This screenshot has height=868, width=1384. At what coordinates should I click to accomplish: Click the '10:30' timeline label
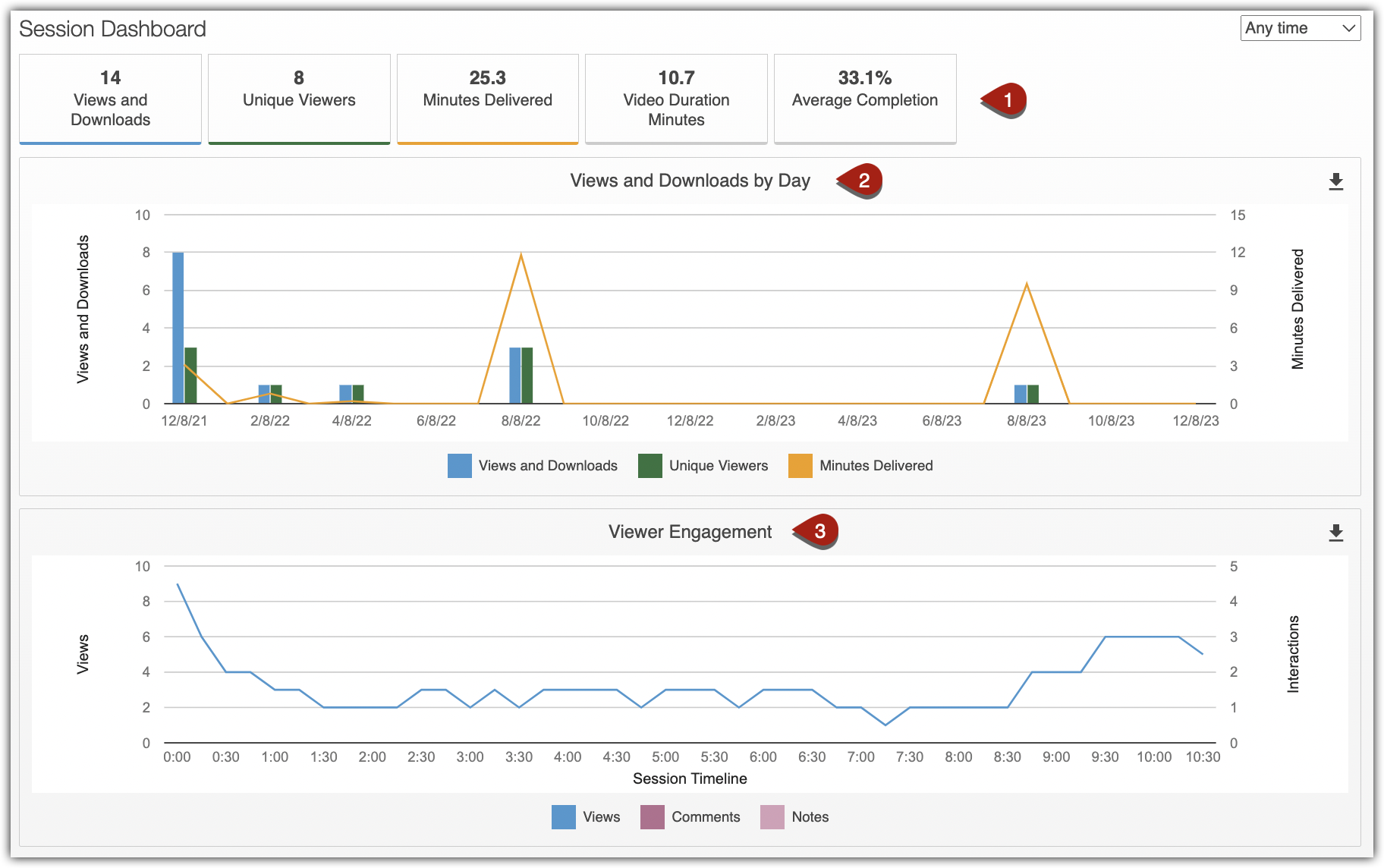coord(1203,756)
